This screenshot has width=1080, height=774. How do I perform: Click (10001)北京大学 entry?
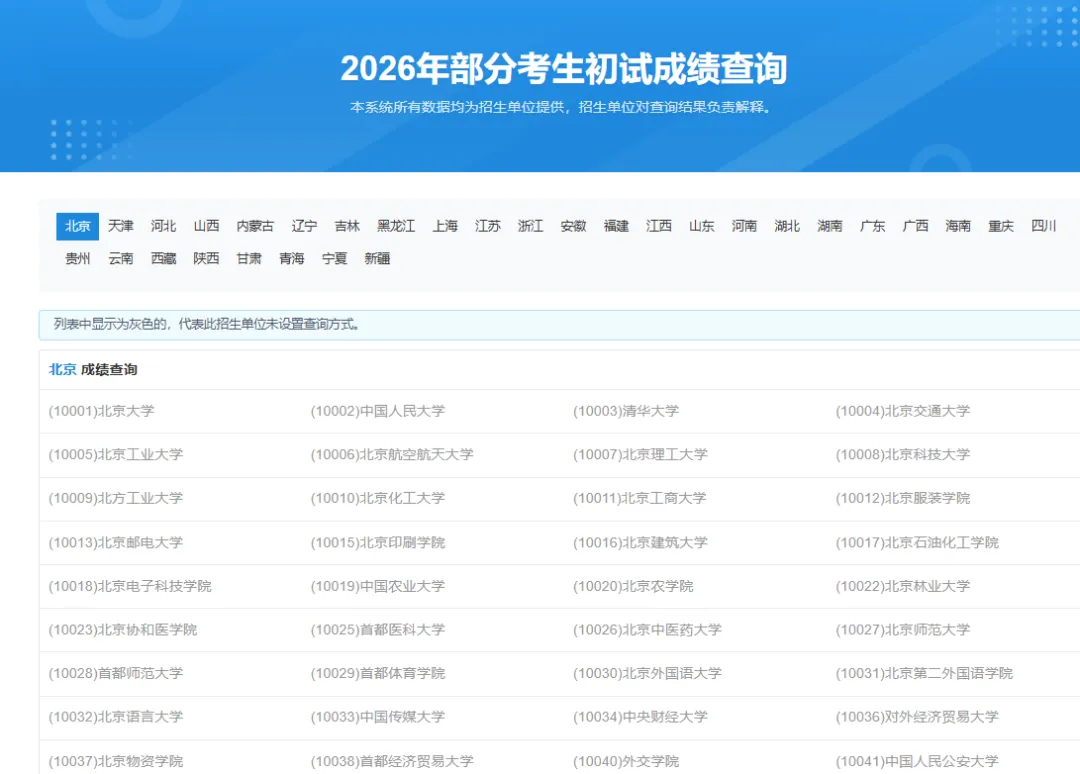[x=101, y=411]
